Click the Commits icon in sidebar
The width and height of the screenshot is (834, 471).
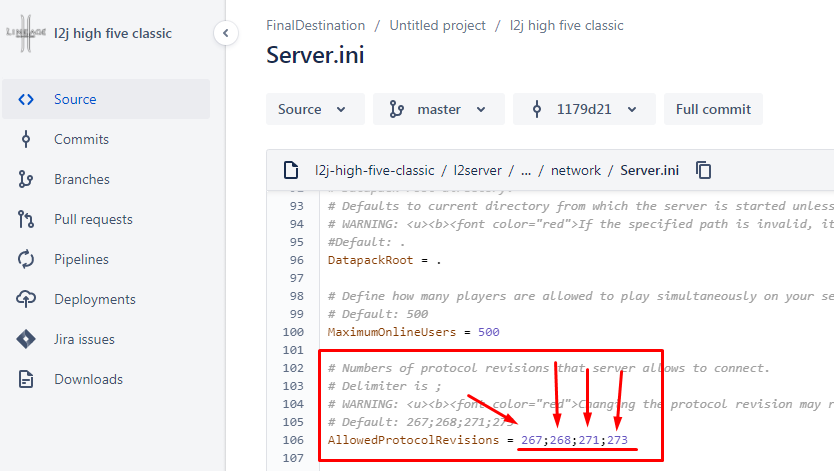[27, 139]
